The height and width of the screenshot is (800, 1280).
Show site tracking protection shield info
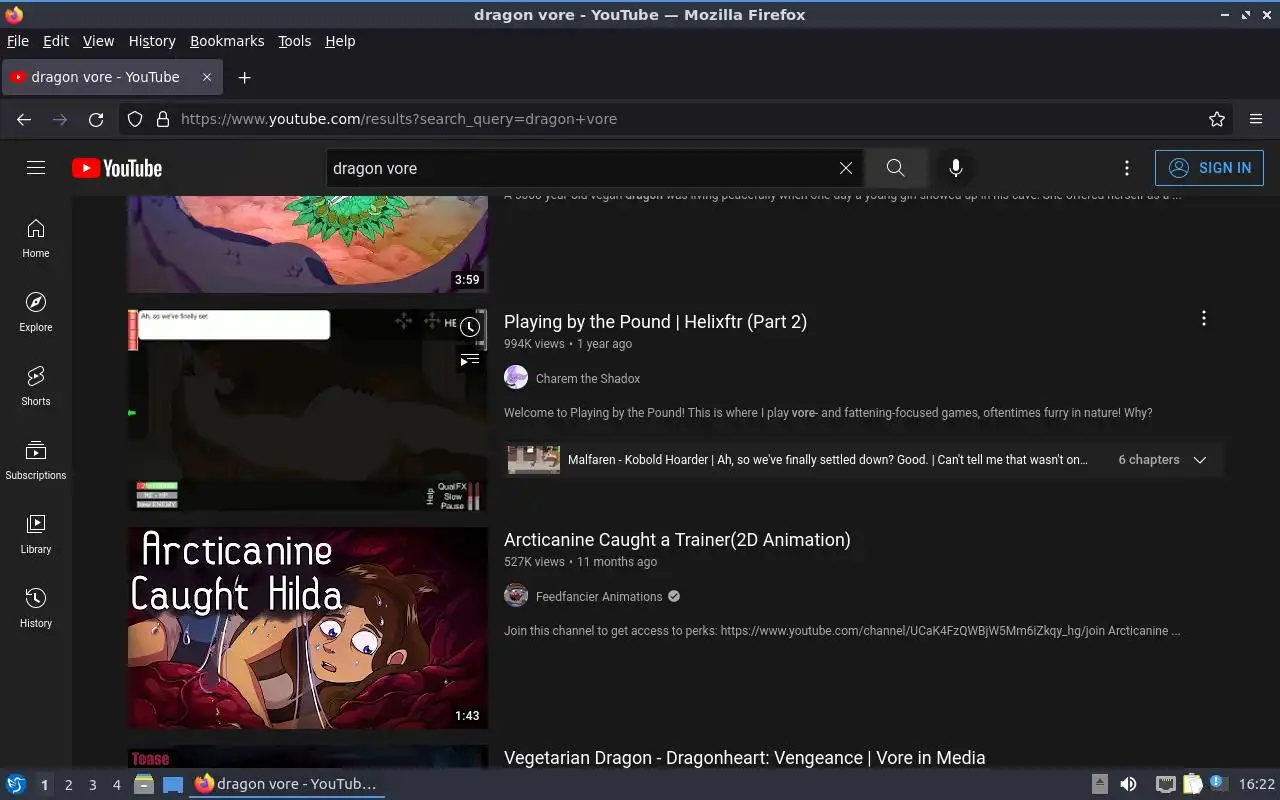point(136,119)
